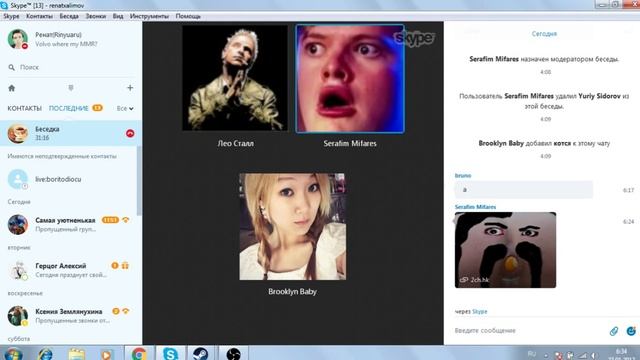Click Сегодня date link in chat
Image resolution: width=640 pixels, height=360 pixels.
coord(544,34)
